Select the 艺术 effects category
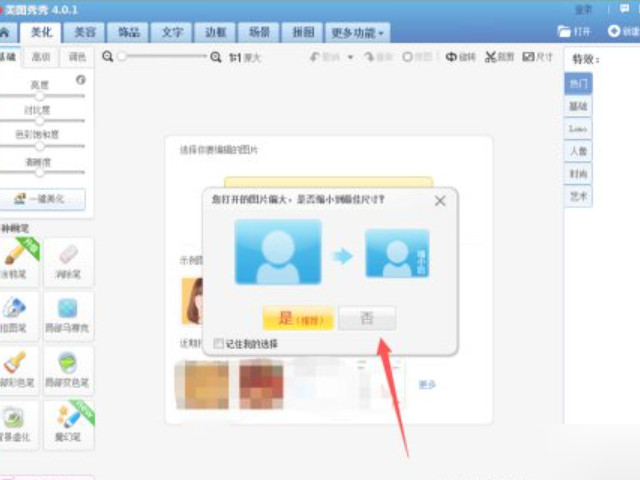 578,196
